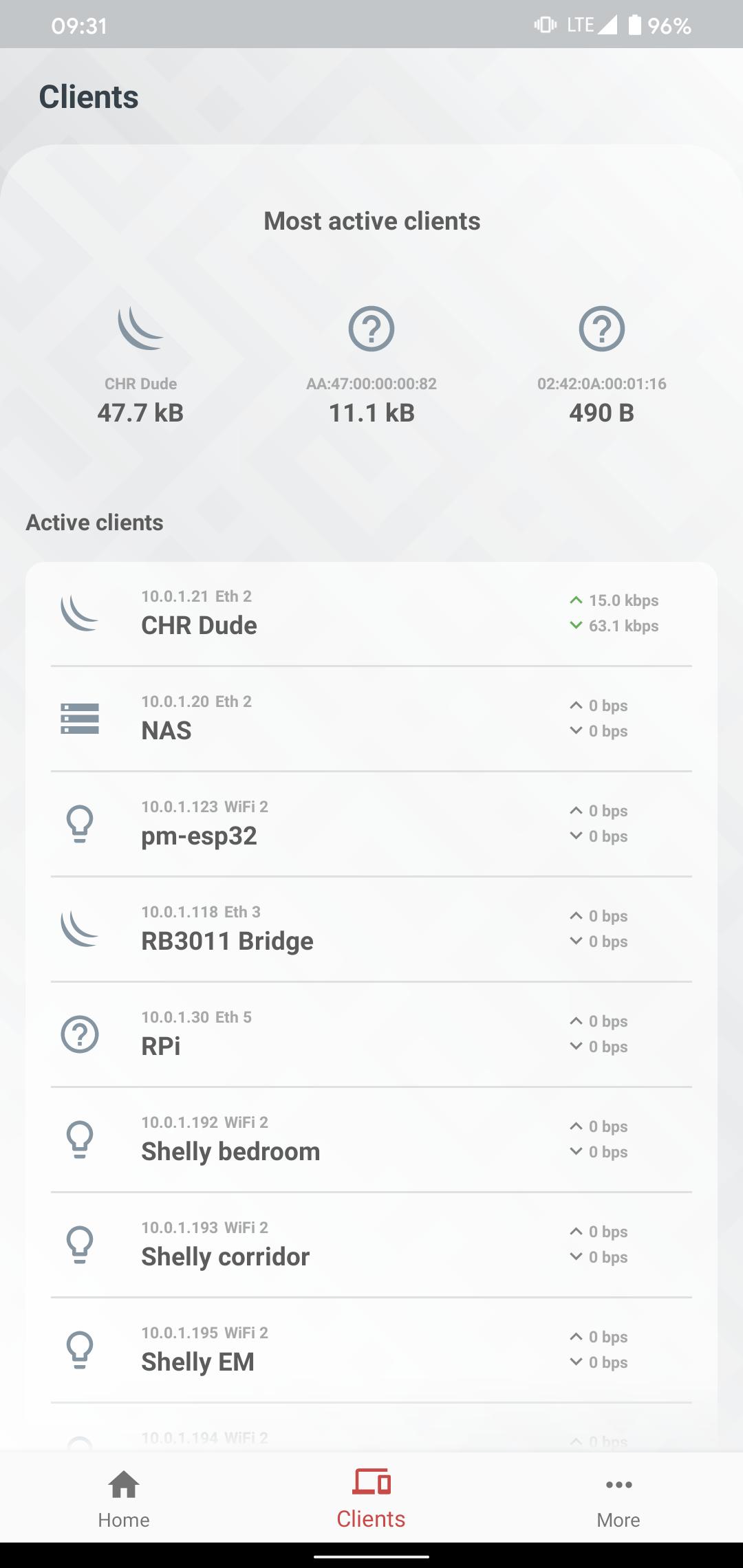
Task: Tap the CHR Dude MikroTik icon in Most active clients
Action: [x=140, y=329]
